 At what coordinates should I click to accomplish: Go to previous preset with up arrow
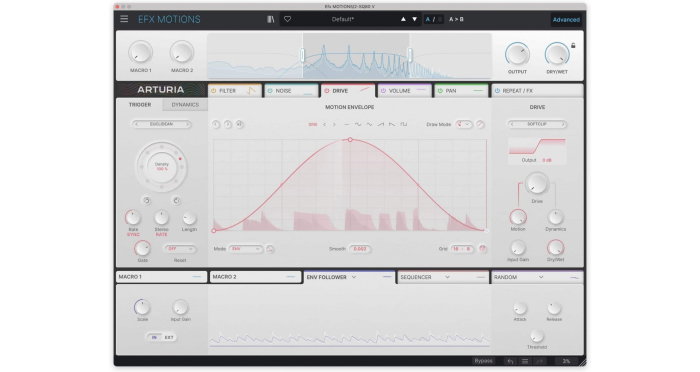pyautogui.click(x=403, y=19)
